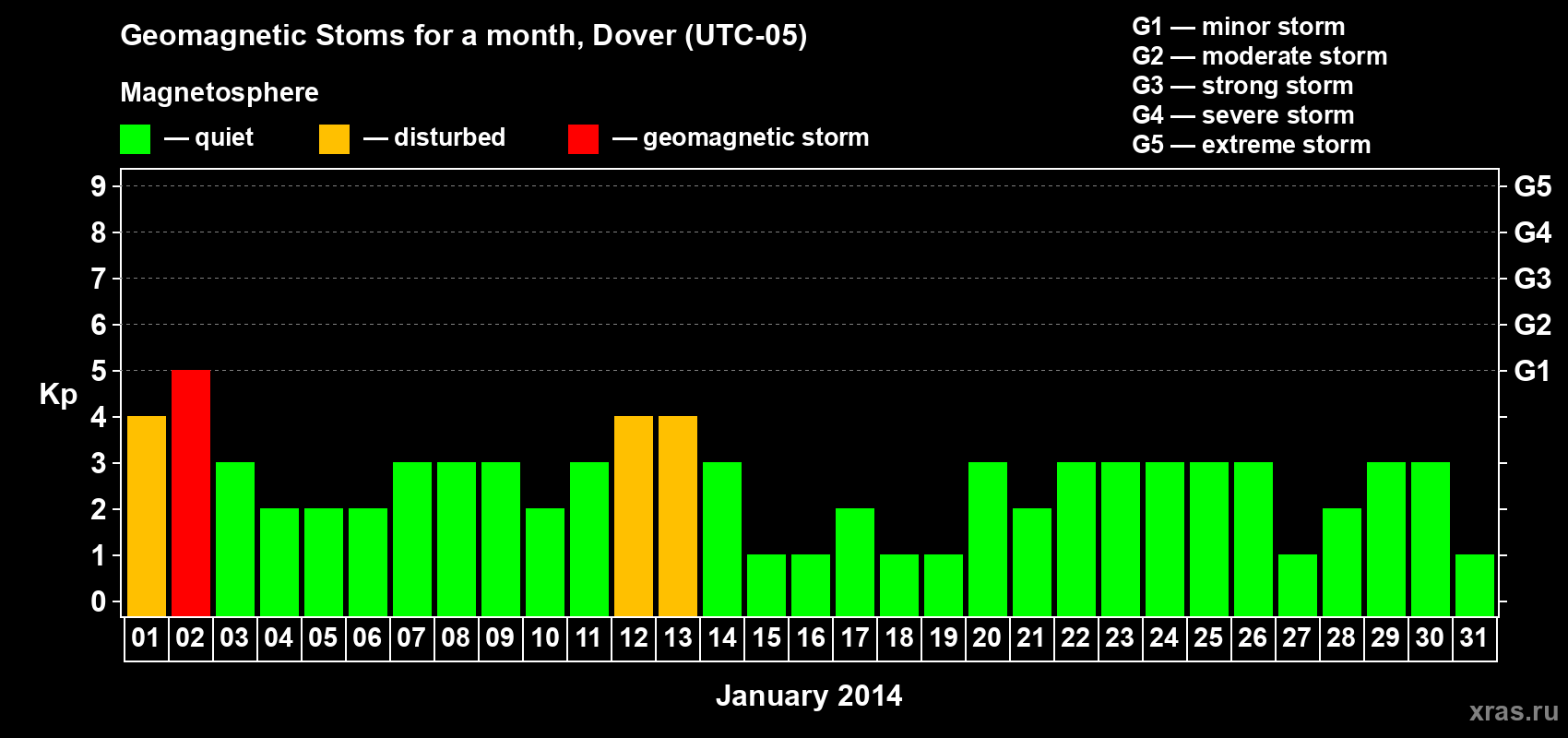The width and height of the screenshot is (1568, 738).
Task: Click the green bar for day 27
Action: pyautogui.click(x=1298, y=586)
